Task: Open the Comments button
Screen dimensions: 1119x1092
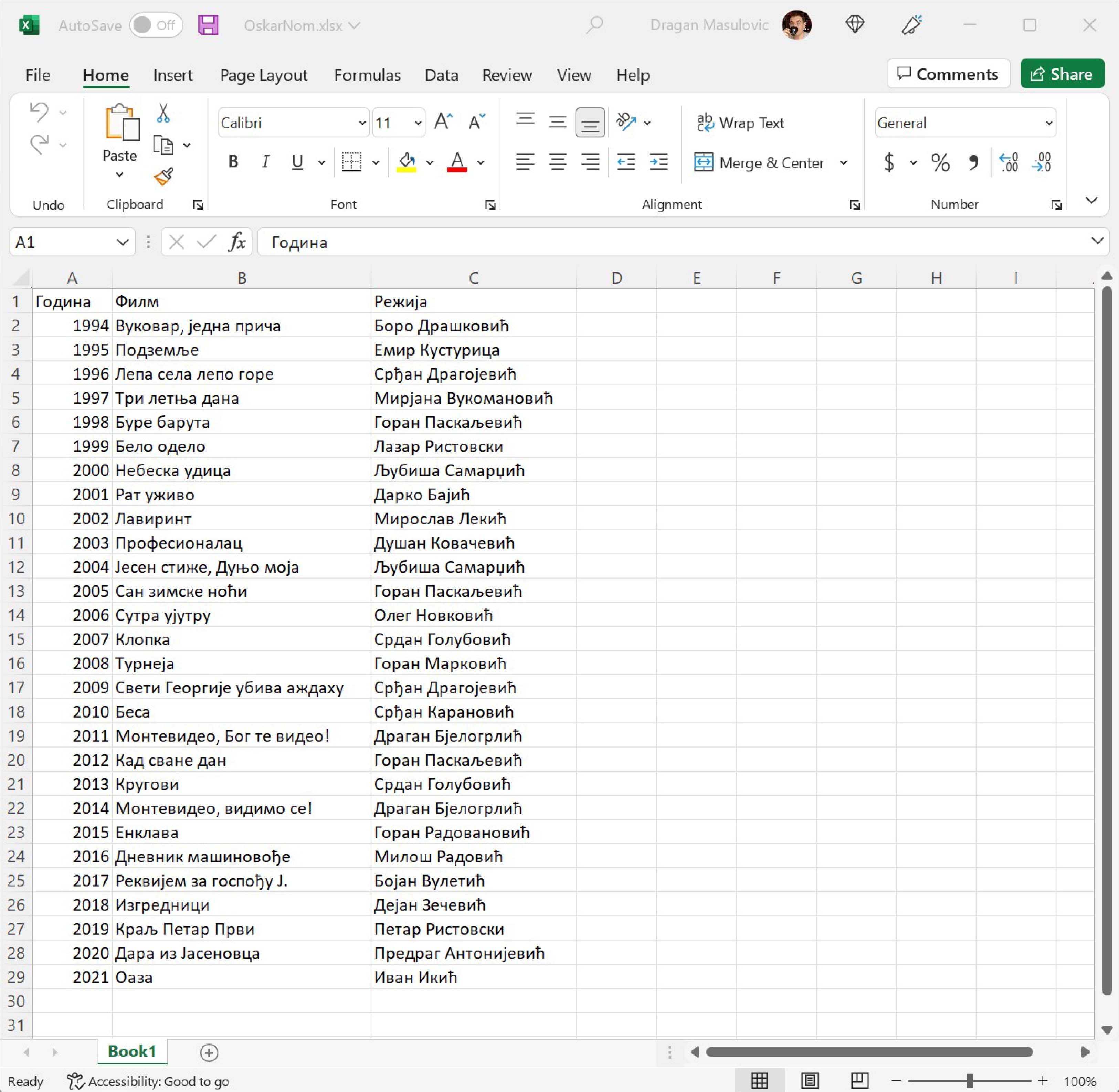Action: 948,74
